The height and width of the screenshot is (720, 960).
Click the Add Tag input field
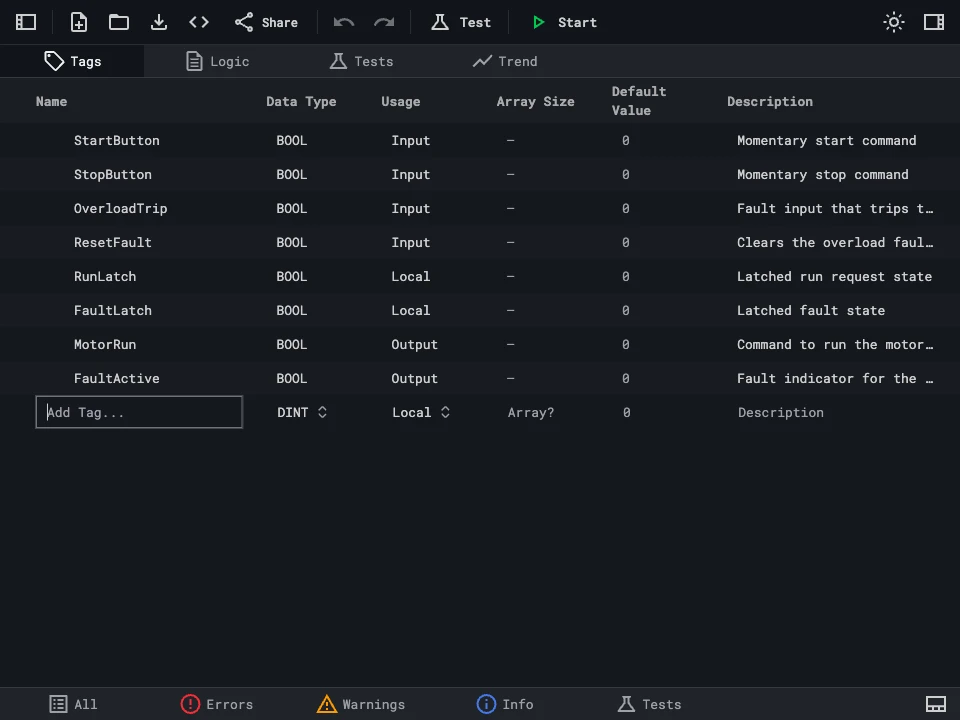click(139, 412)
